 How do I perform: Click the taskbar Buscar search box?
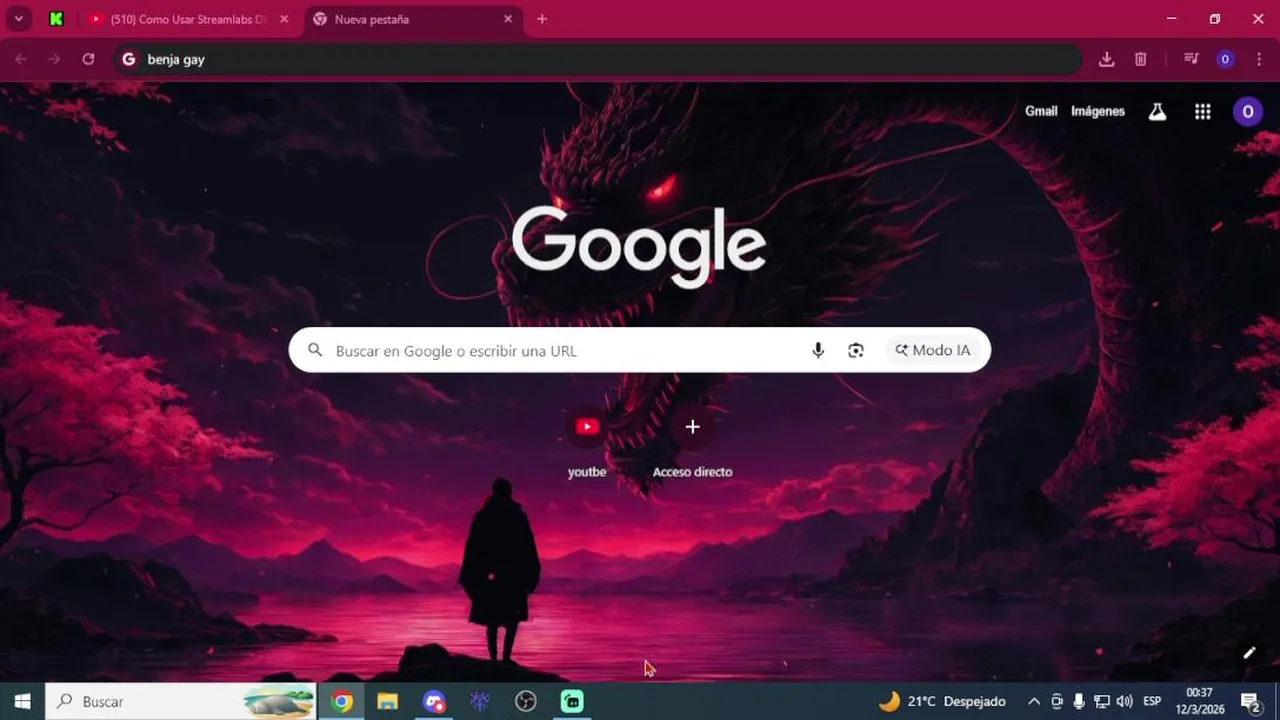coord(181,701)
